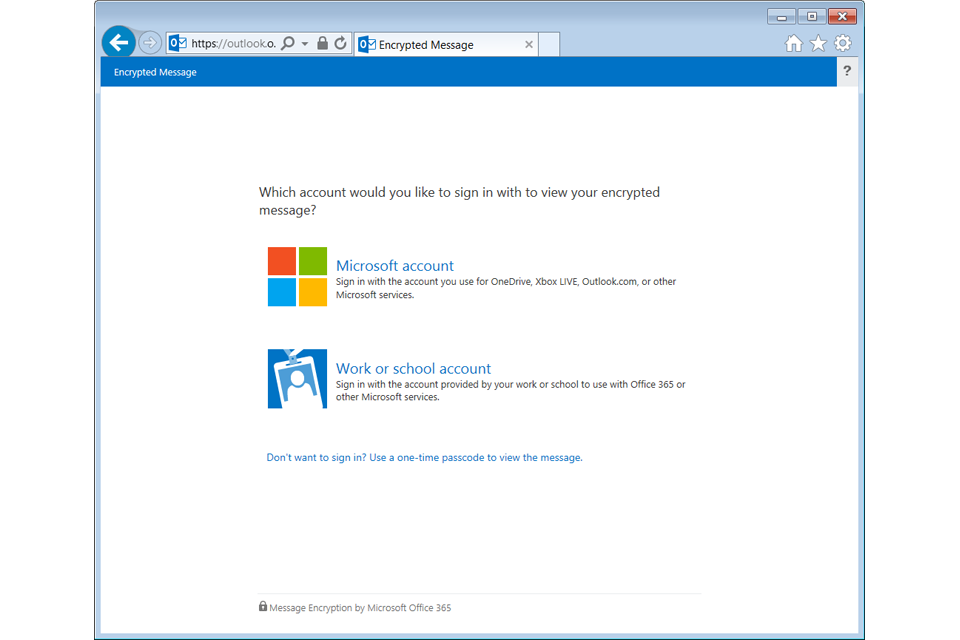The height and width of the screenshot is (640, 960).
Task: Use a one-time passcode link
Action: [424, 458]
